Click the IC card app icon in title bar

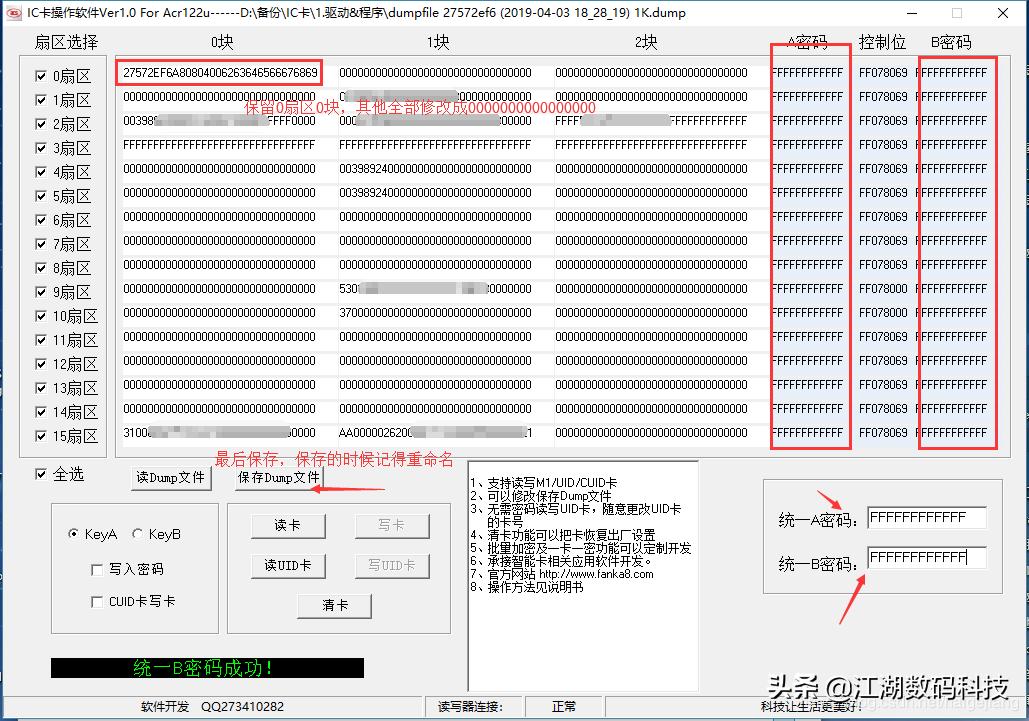coord(12,13)
